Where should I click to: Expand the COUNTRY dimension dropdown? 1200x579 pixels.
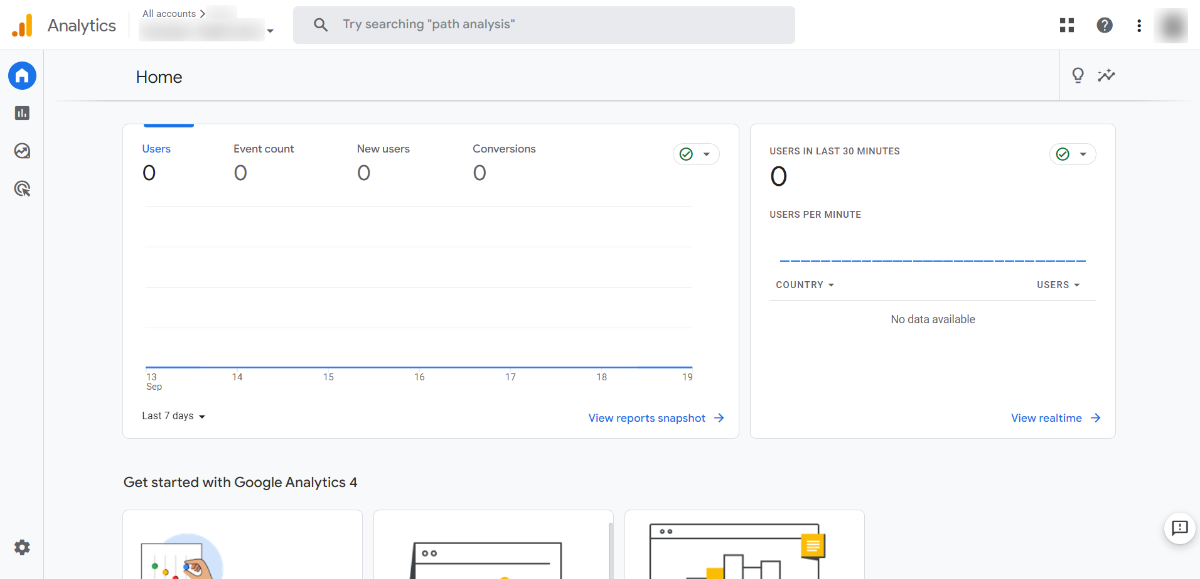[x=804, y=285]
